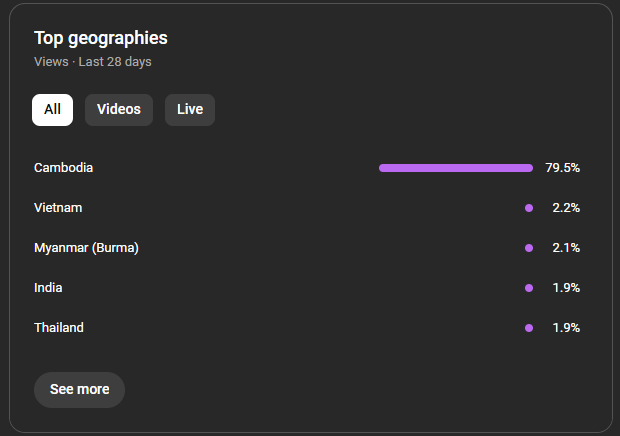Image resolution: width=620 pixels, height=436 pixels.
Task: Click the purple dot beside Vietnam
Action: pos(529,208)
